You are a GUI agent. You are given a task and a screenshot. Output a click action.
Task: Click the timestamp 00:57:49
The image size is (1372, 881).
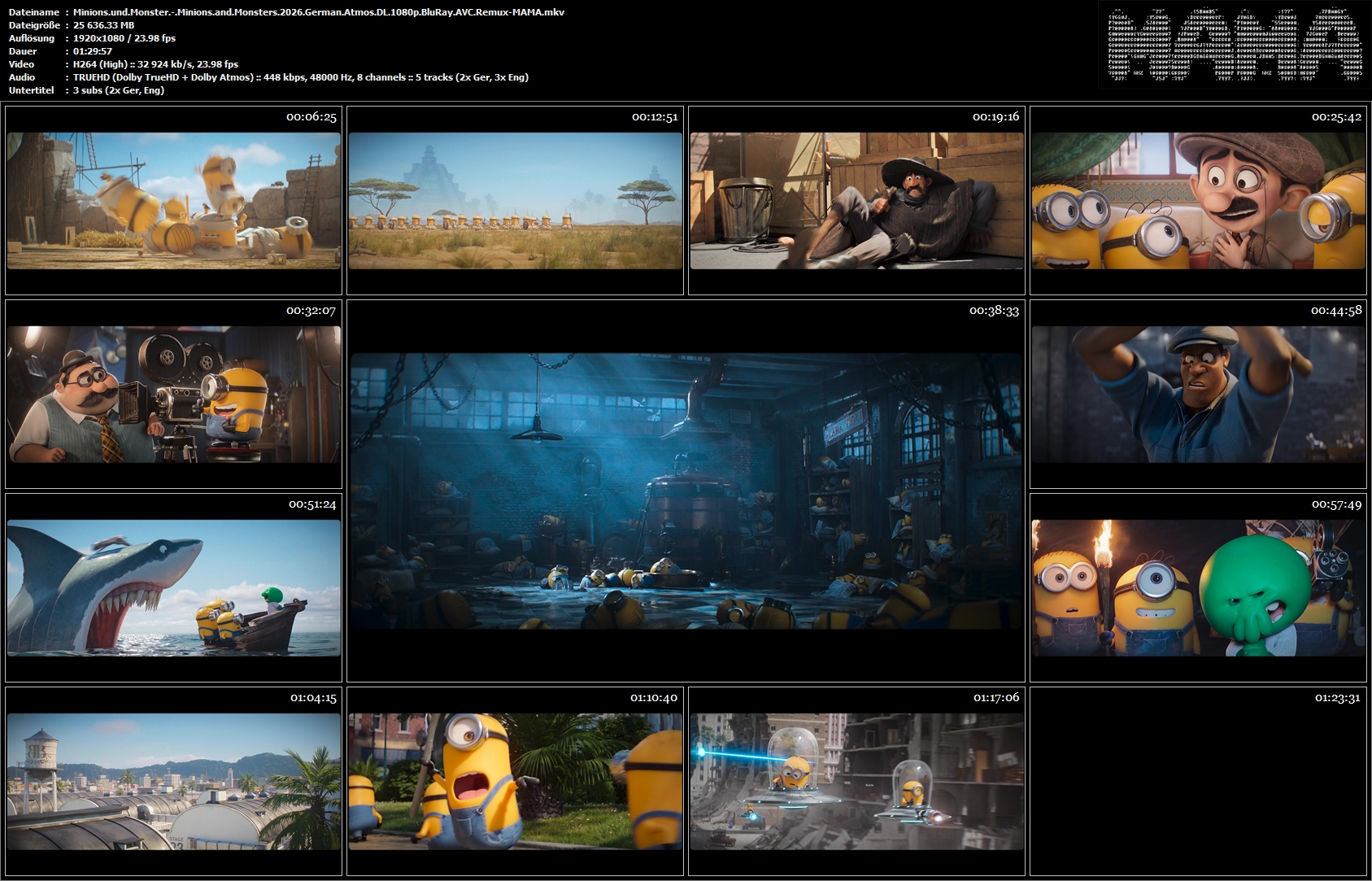click(x=1335, y=504)
